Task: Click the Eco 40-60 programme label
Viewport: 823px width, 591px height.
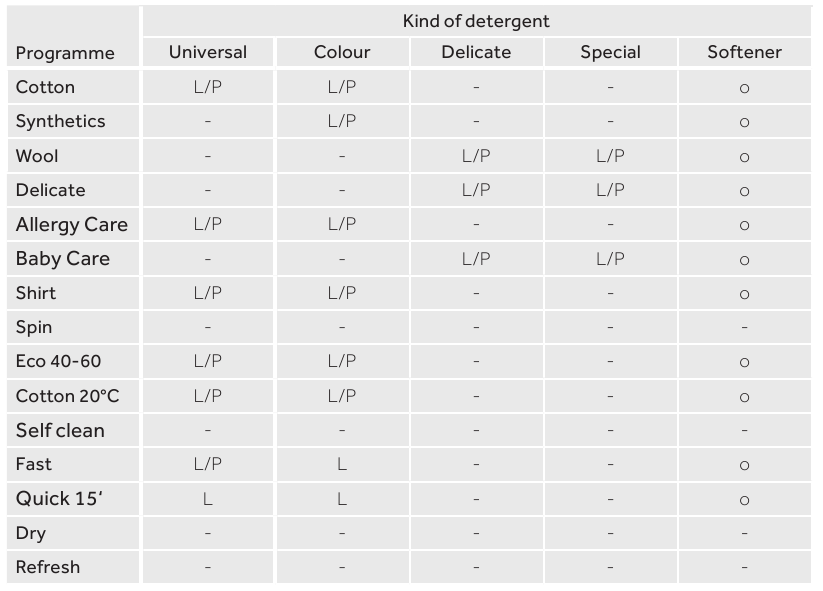Action: point(58,361)
